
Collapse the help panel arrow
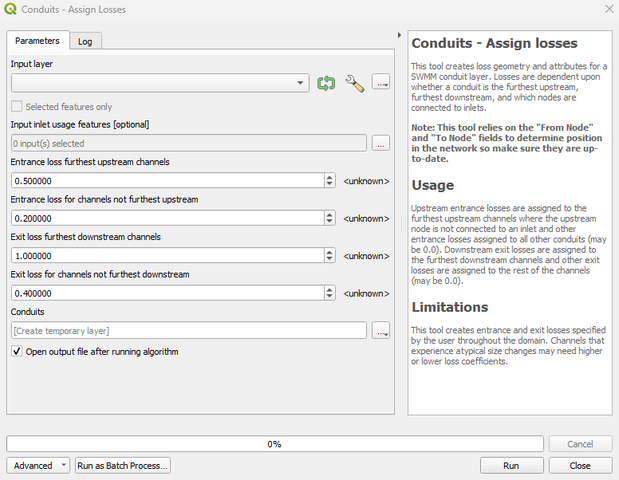[x=399, y=35]
